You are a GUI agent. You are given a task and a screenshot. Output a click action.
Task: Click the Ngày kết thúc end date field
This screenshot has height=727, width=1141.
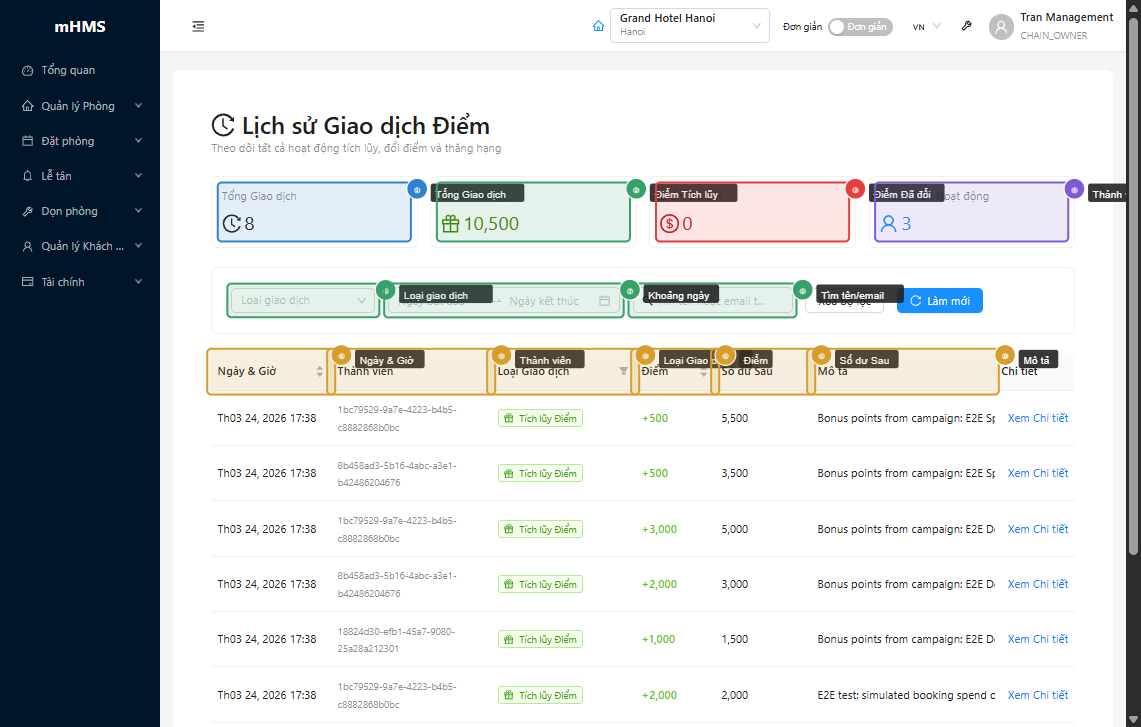click(x=545, y=301)
